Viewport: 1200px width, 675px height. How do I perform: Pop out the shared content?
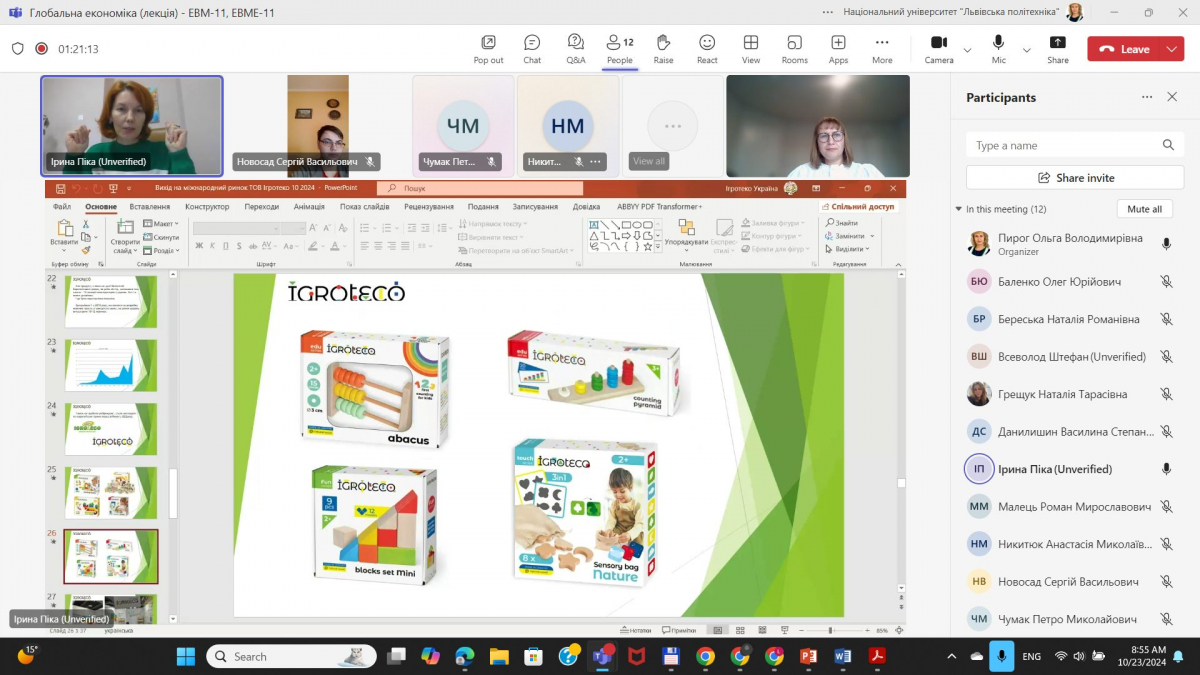click(x=488, y=48)
